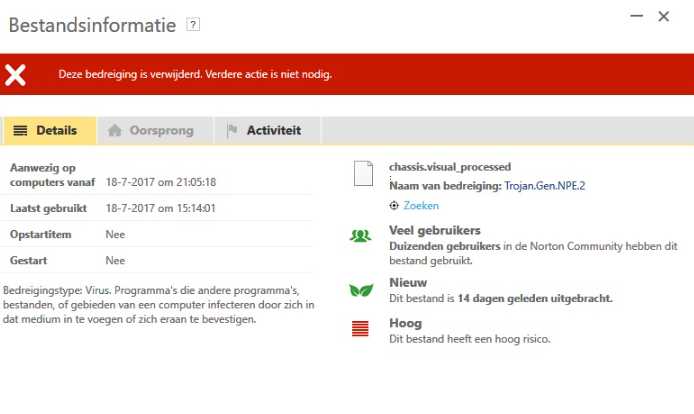Viewport: 694px width, 414px height.
Task: Click the red Hoog risk-level icon
Action: point(361,329)
